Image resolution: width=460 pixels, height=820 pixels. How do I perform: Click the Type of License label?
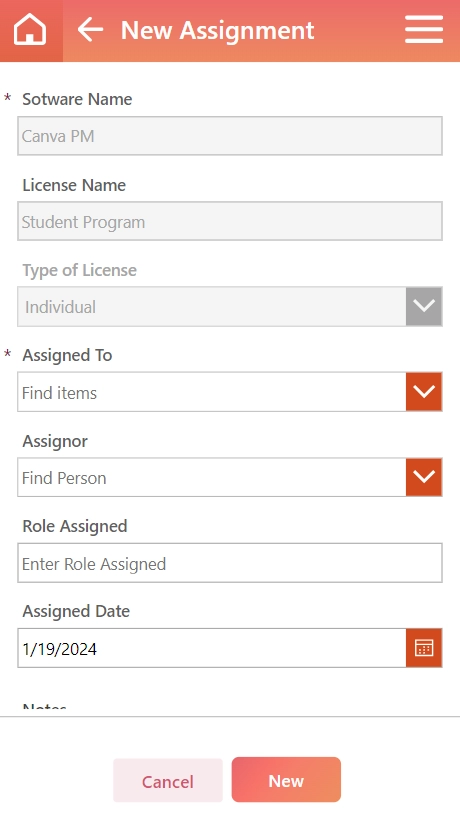[79, 270]
